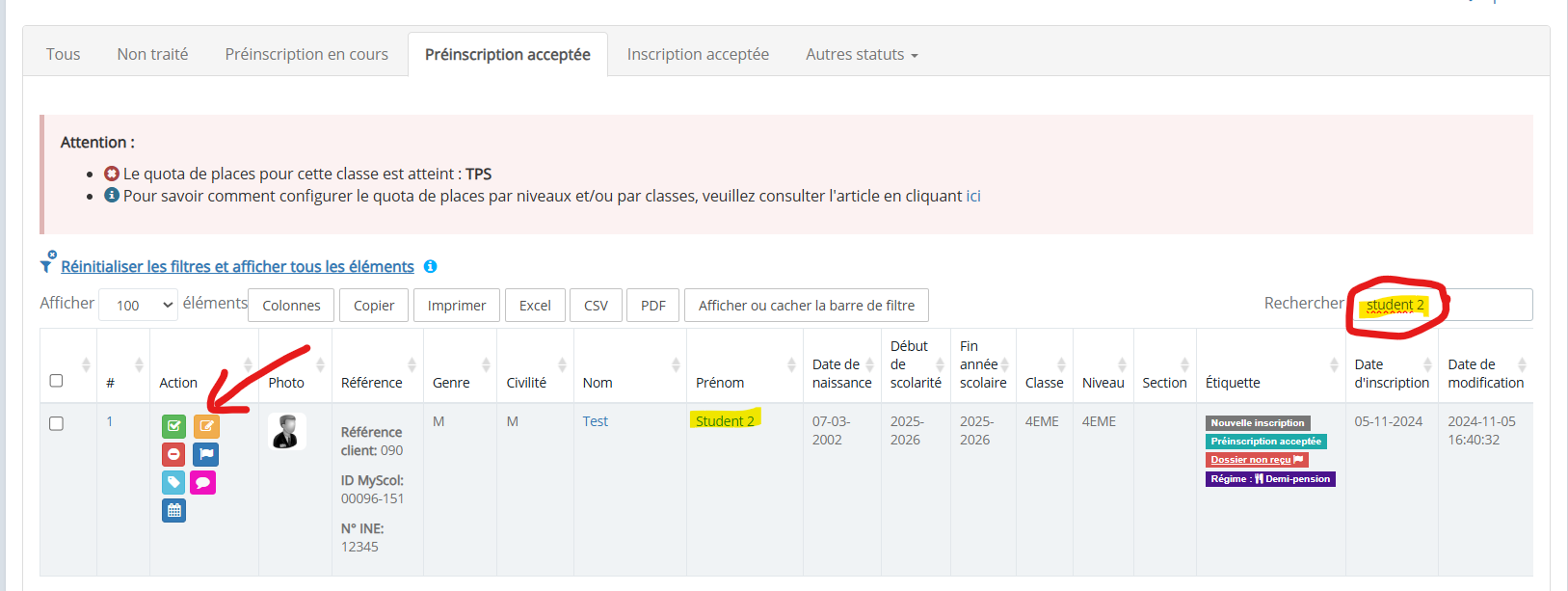Click the orange edit pencil action icon
This screenshot has height=591, width=1568.
coord(206,426)
